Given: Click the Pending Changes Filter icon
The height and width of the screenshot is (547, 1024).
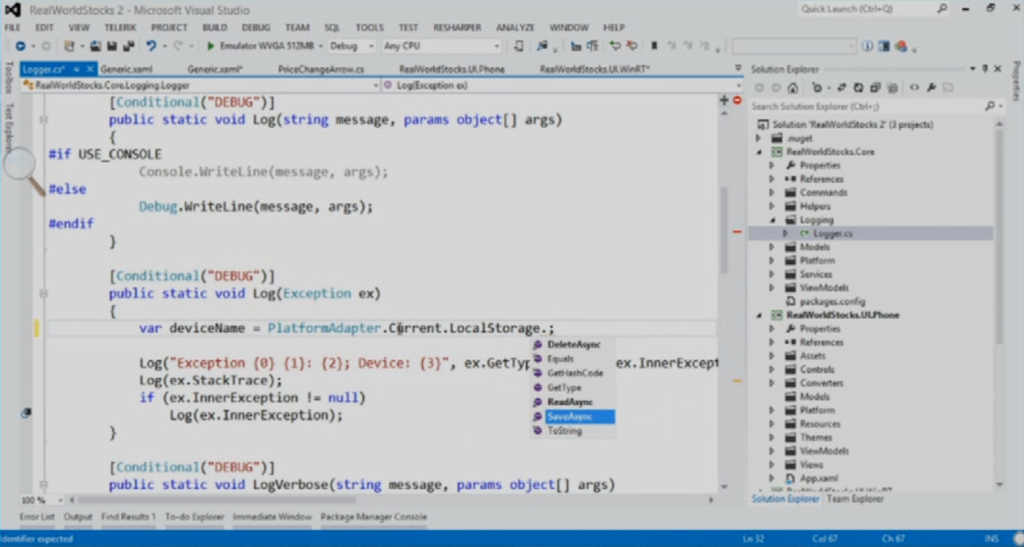Looking at the screenshot, I should 817,87.
